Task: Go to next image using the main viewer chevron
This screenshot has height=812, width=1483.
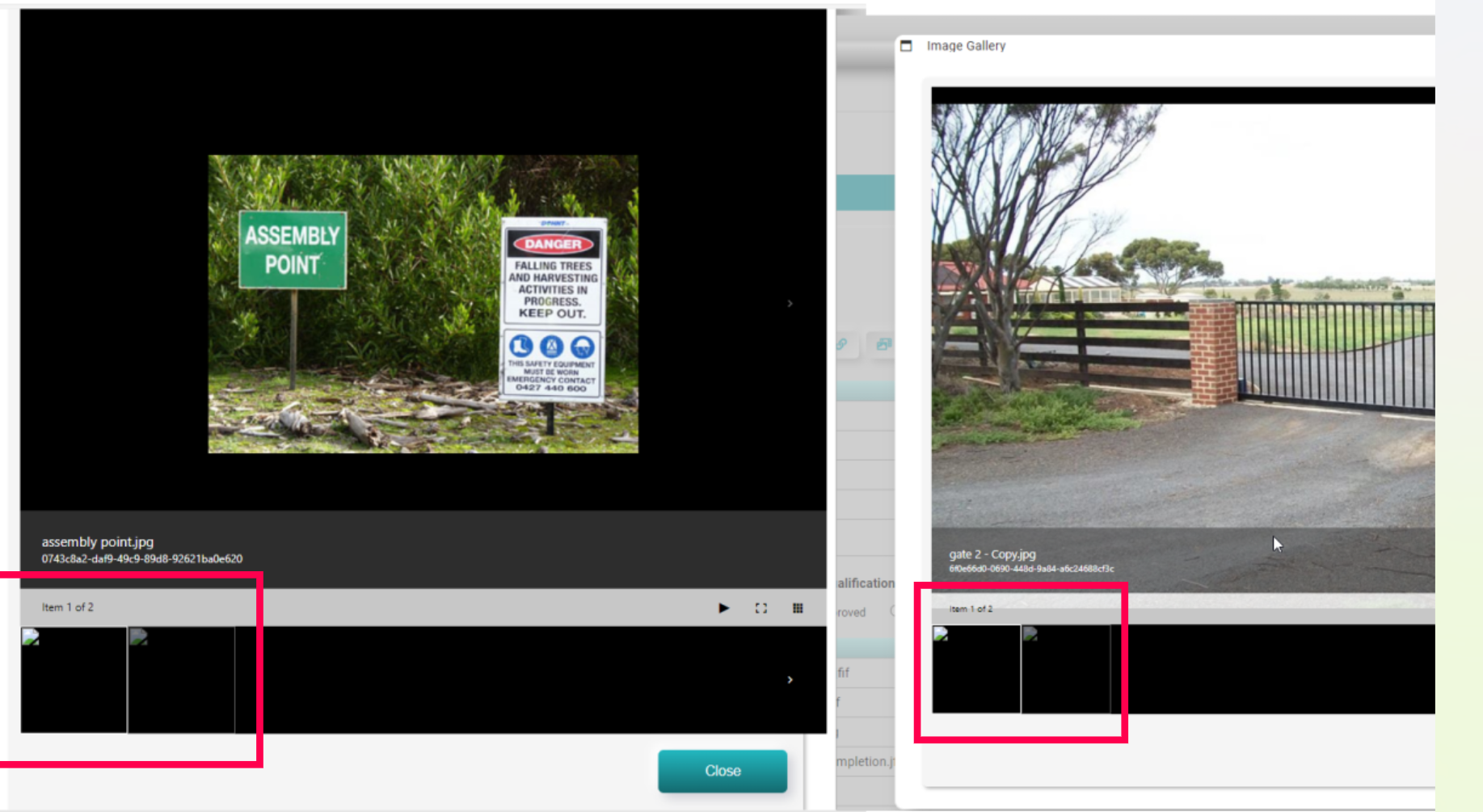Action: pyautogui.click(x=790, y=304)
